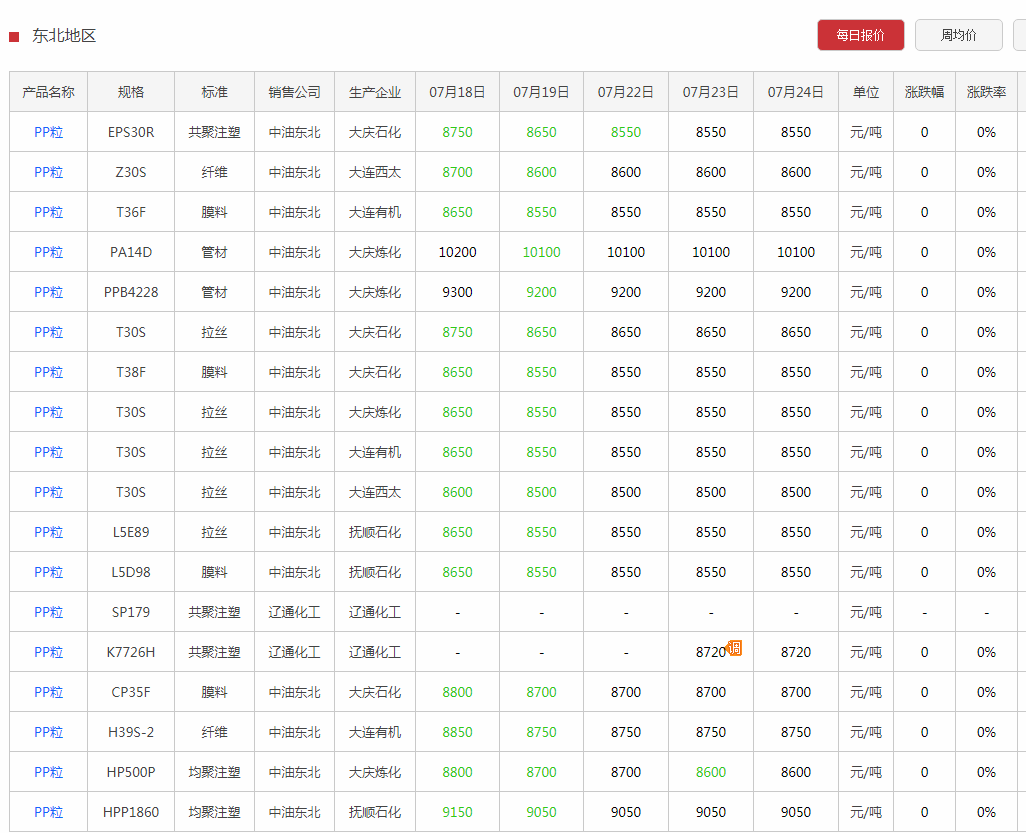Click the 每日报价 button
Image resolution: width=1026 pixels, height=833 pixels.
point(860,35)
